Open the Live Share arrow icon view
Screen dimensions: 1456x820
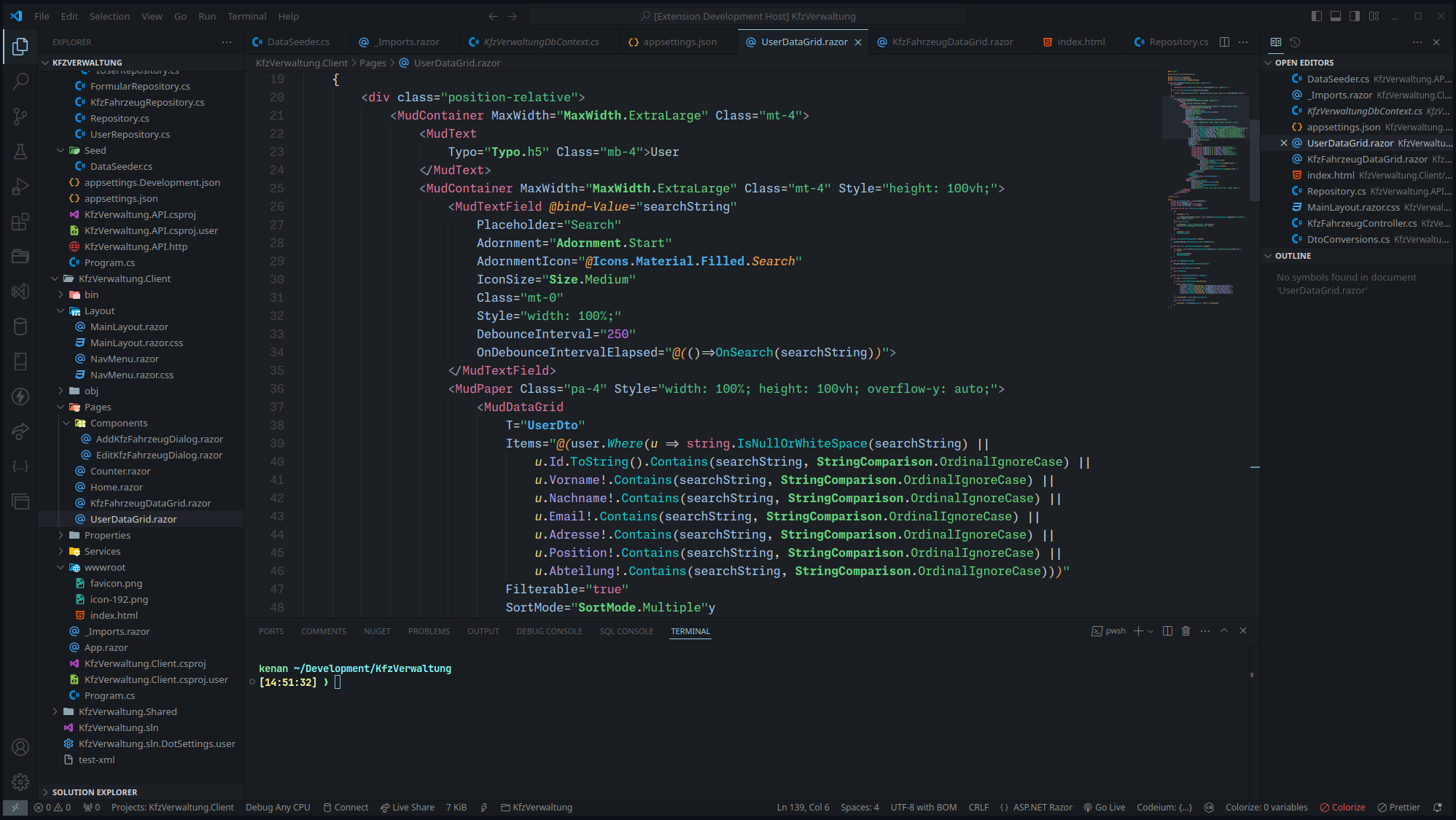[20, 431]
